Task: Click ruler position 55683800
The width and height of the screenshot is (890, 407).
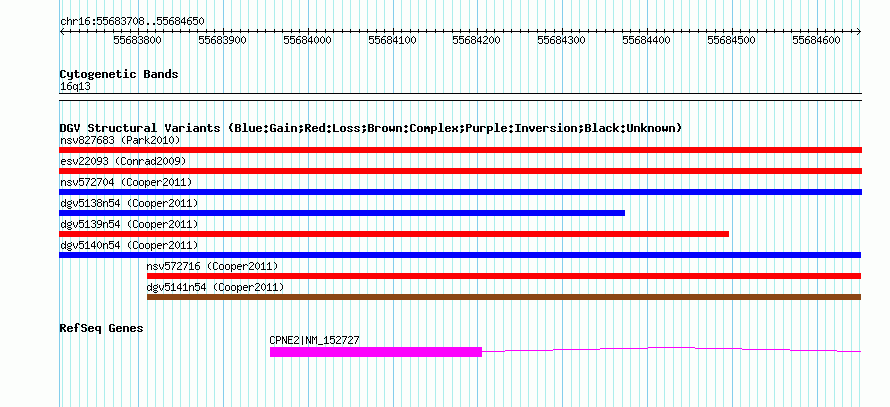Action: pyautogui.click(x=137, y=40)
